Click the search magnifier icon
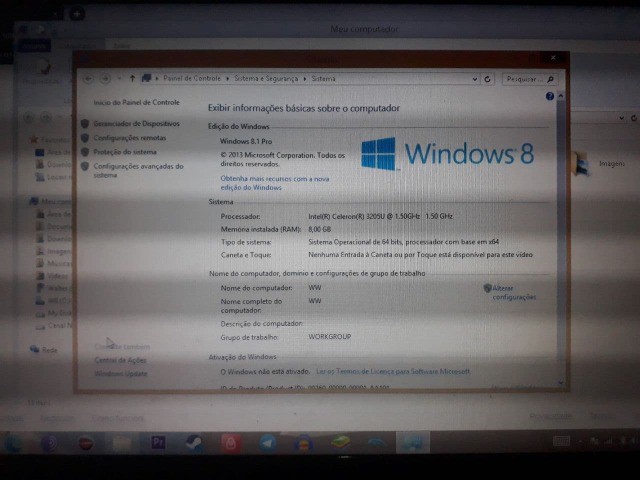640x480 pixels. (550, 79)
